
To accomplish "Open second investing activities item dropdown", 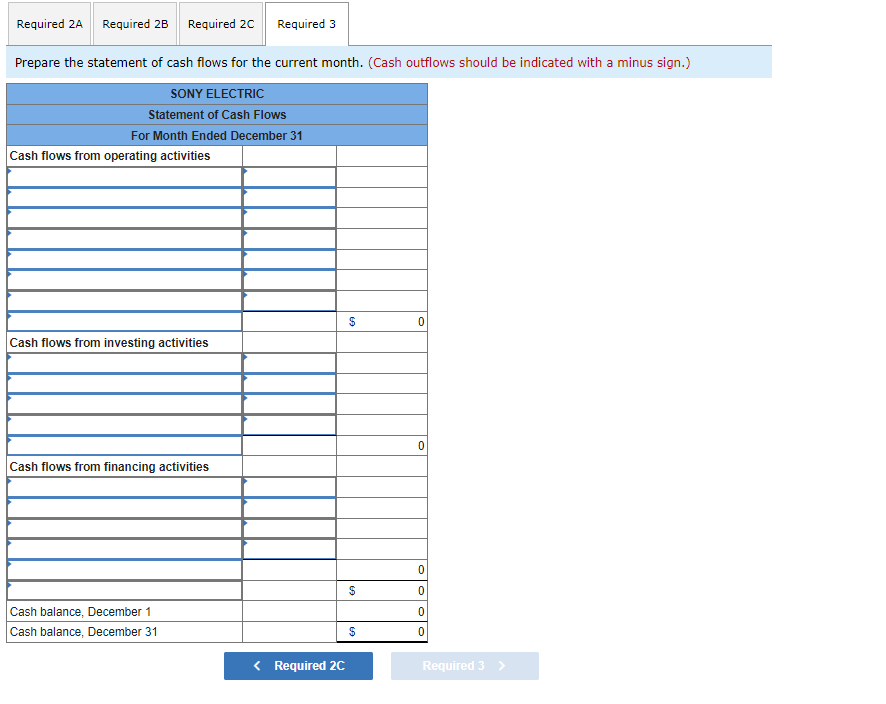I will coord(125,384).
